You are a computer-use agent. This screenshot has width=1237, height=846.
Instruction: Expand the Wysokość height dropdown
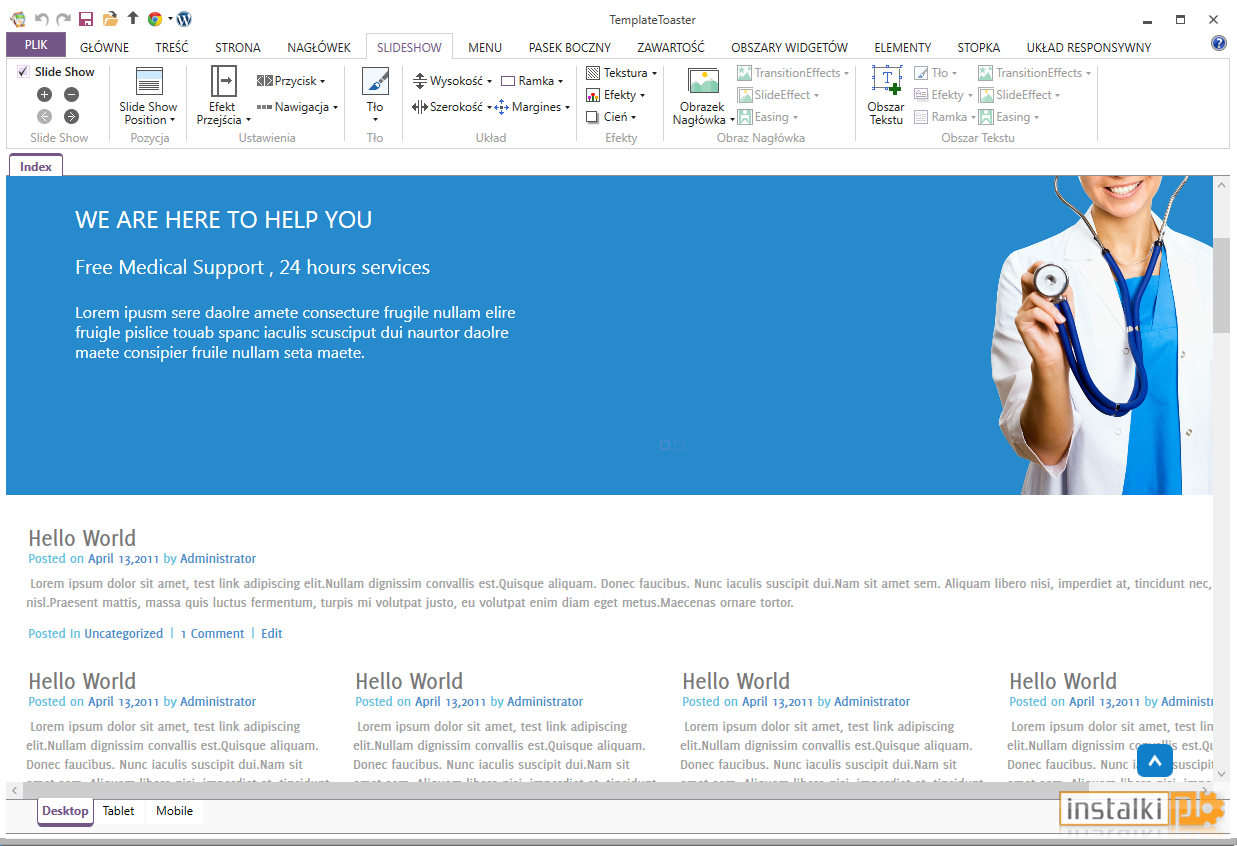(452, 81)
